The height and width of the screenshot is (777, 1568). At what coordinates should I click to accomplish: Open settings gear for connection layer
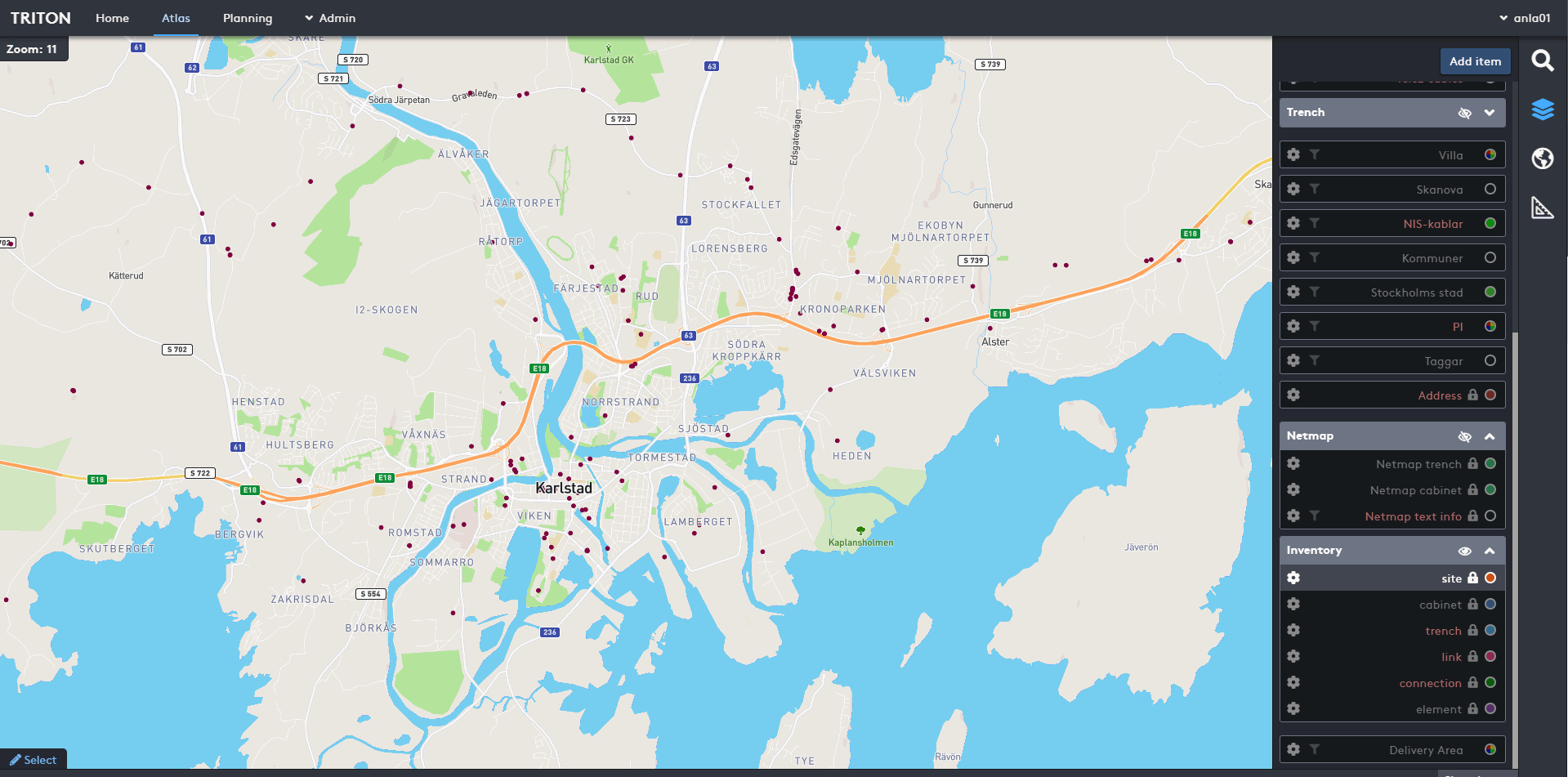tap(1293, 682)
